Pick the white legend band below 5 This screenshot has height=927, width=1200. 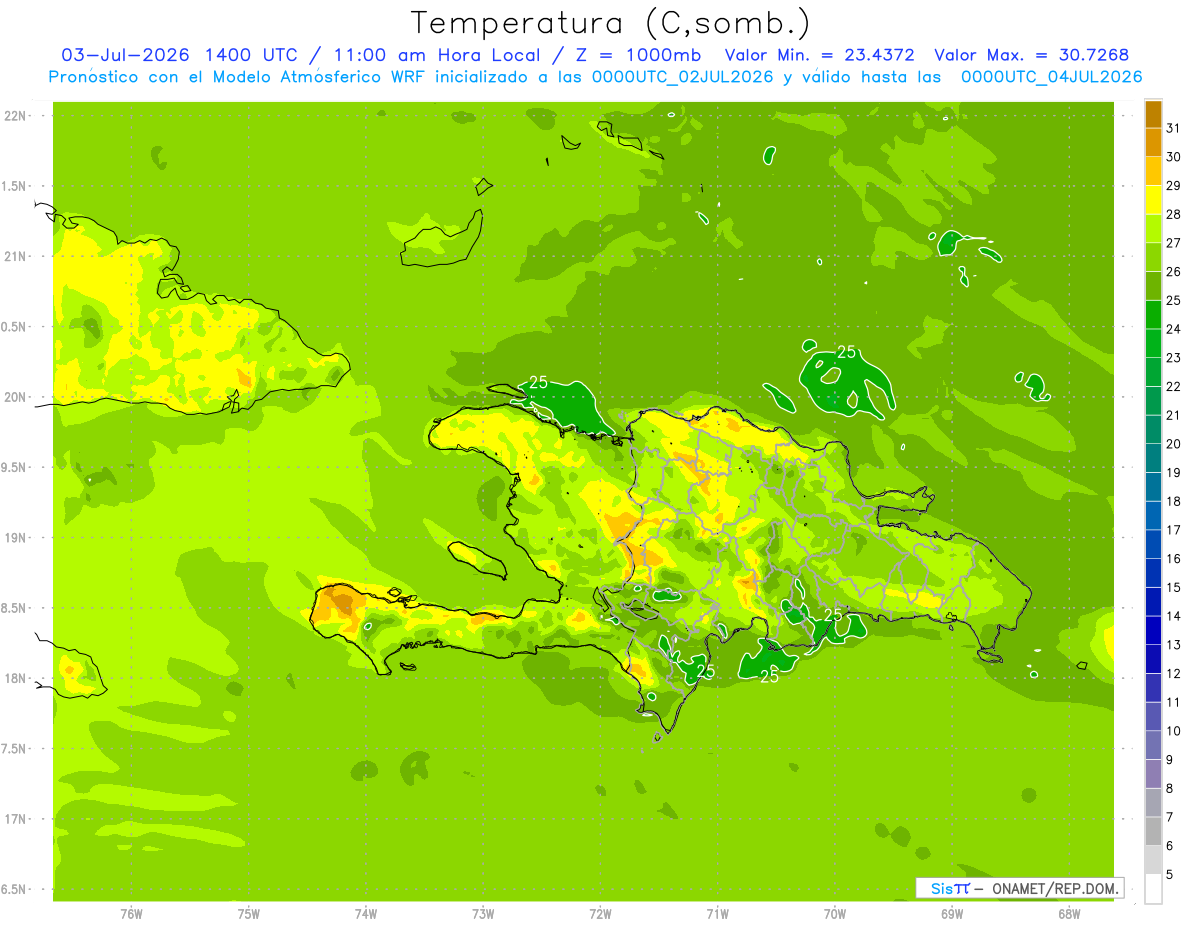[1153, 889]
